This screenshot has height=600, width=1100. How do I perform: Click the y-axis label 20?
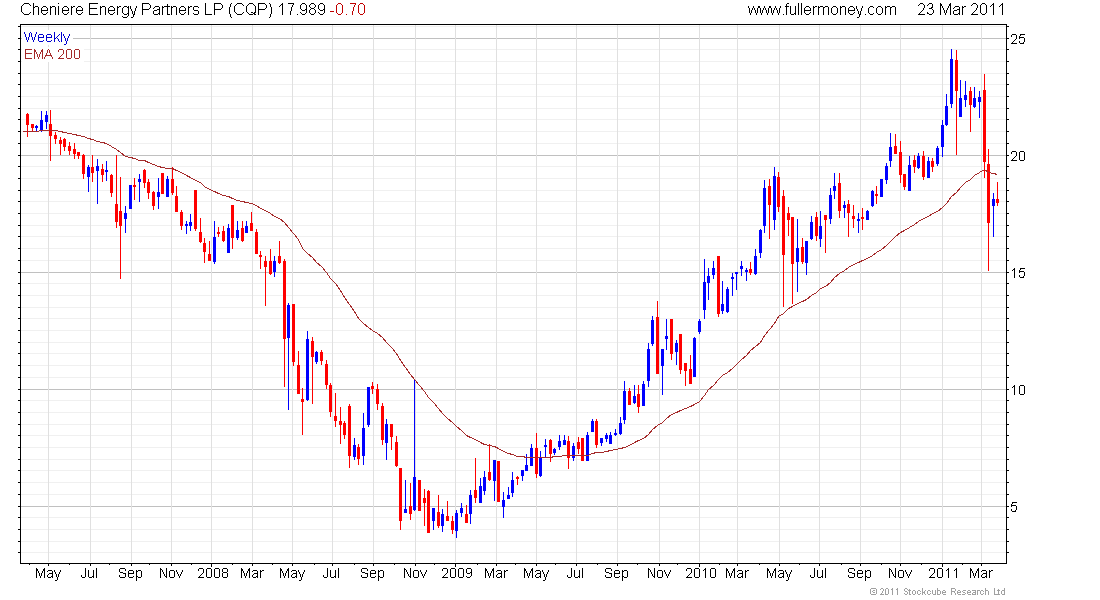click(x=1017, y=156)
